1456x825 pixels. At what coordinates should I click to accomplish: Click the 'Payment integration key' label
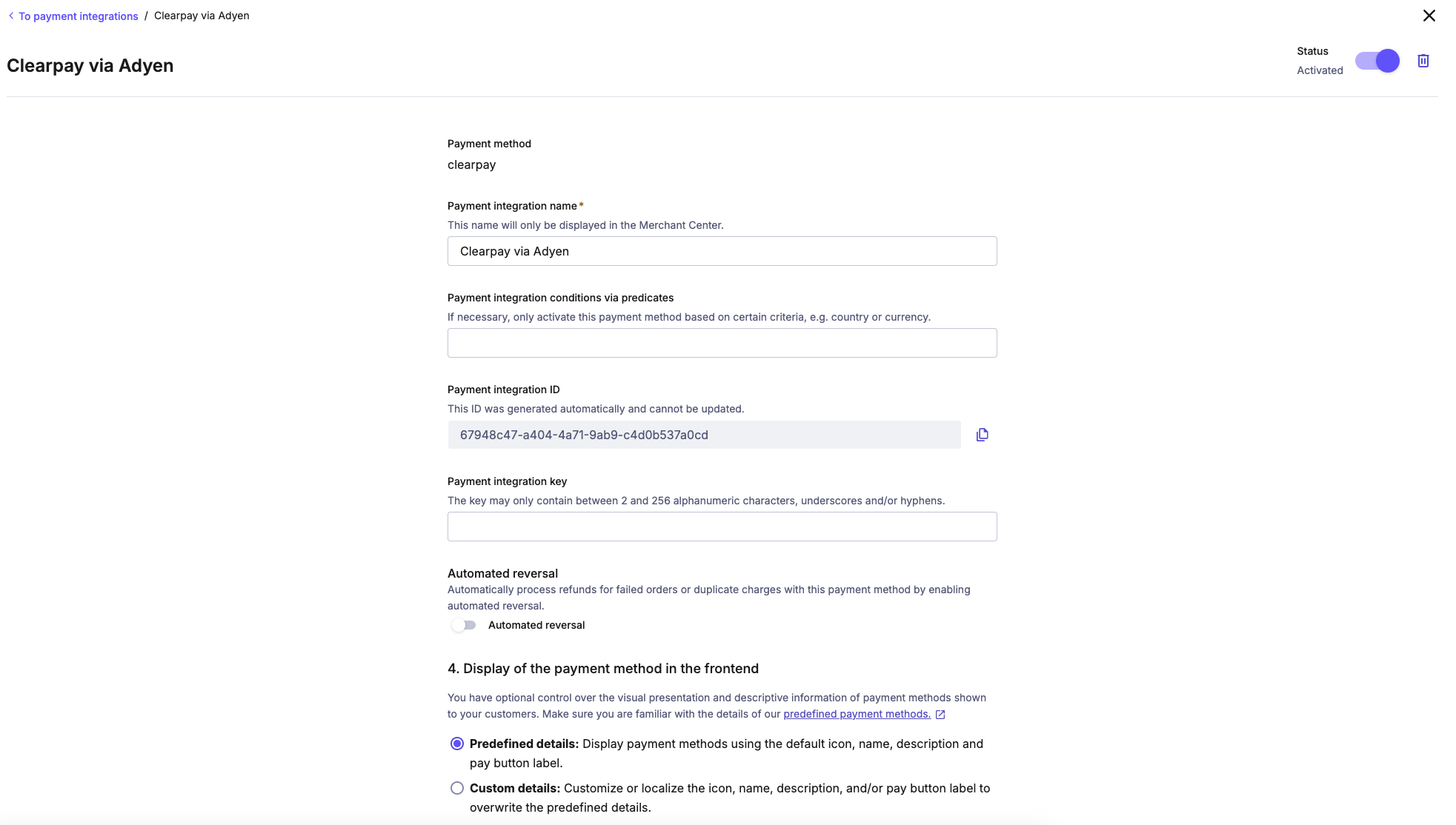point(507,481)
